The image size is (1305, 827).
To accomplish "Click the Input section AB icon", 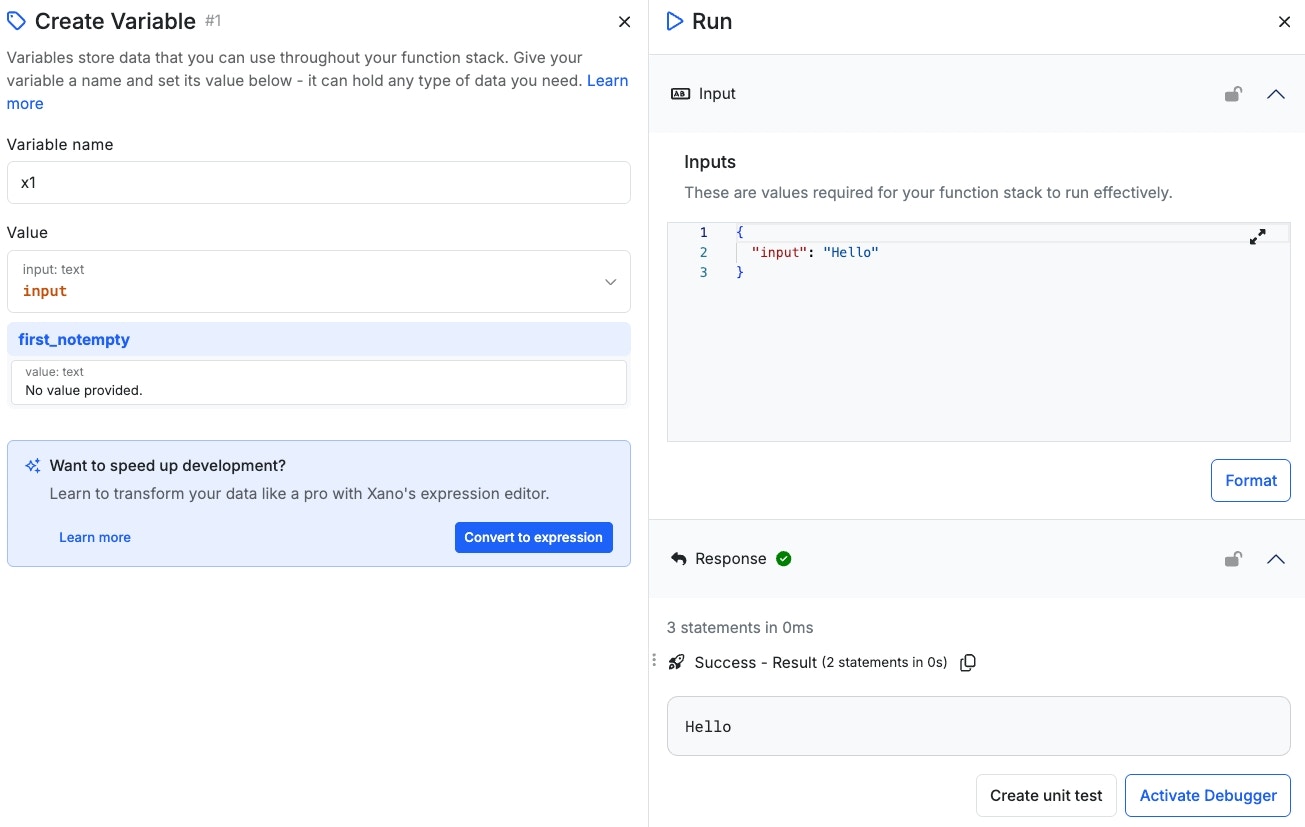I will tap(680, 94).
